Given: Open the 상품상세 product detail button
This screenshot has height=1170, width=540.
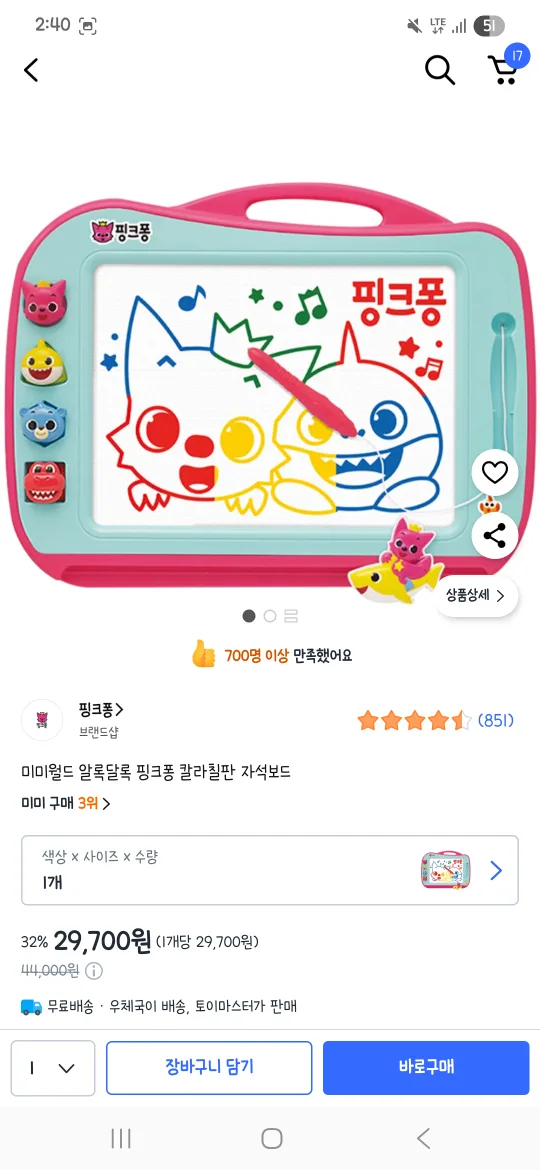Looking at the screenshot, I should pyautogui.click(x=476, y=595).
